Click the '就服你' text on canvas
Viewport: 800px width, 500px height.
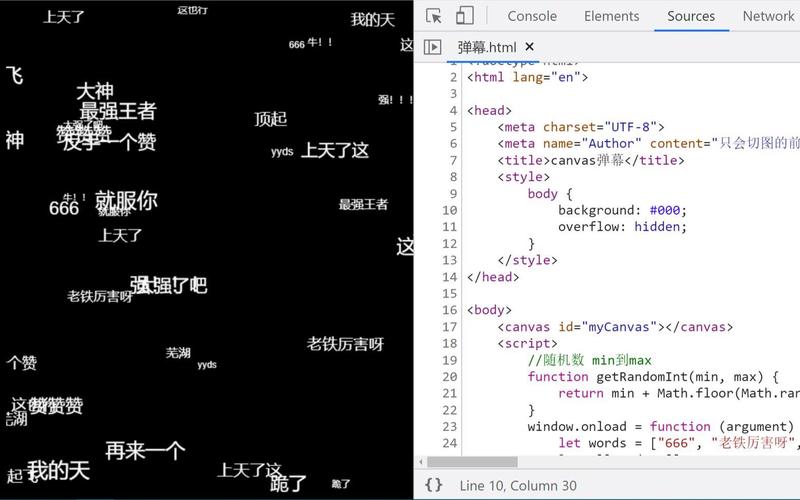click(x=126, y=201)
